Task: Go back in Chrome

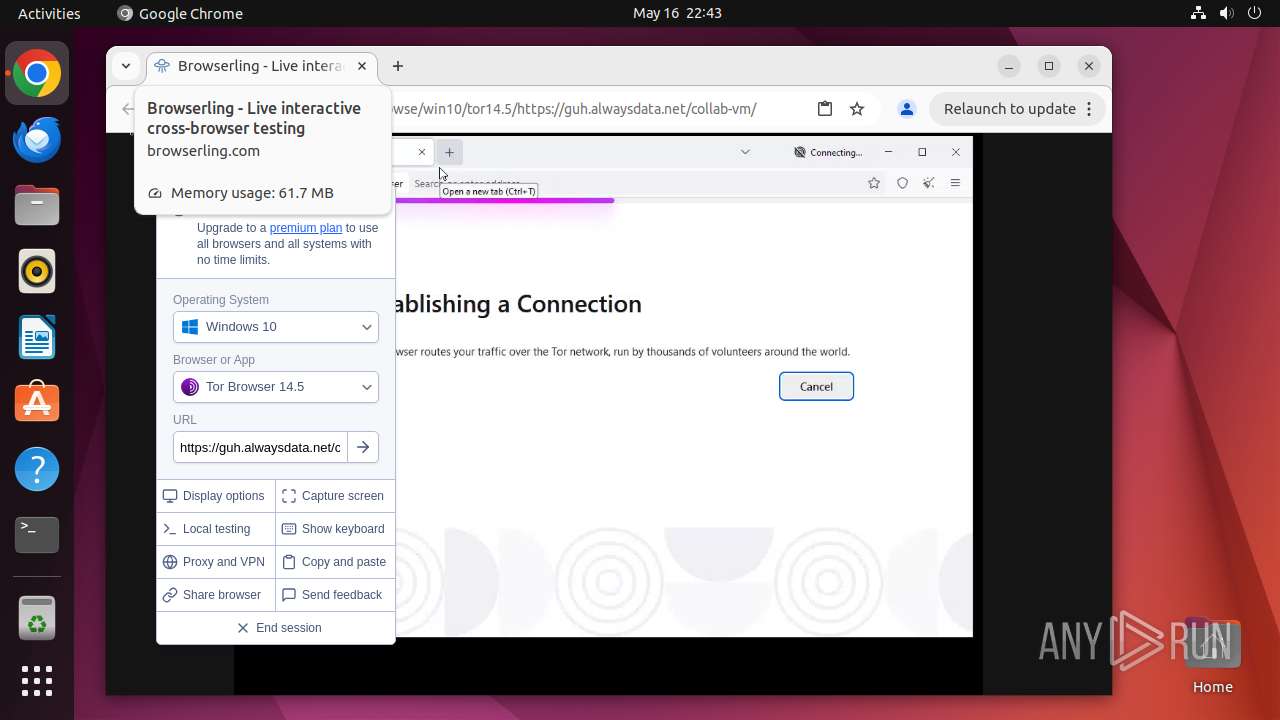Action: pyautogui.click(x=127, y=109)
